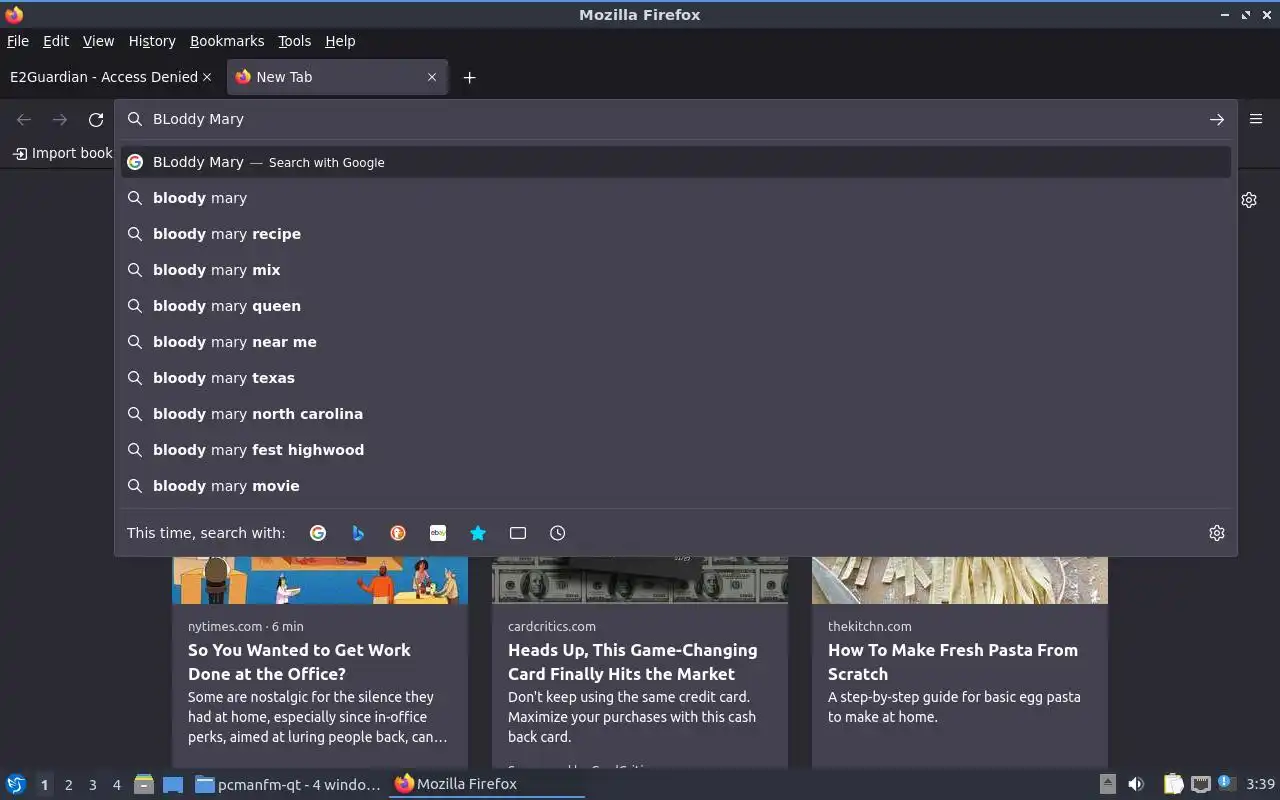1280x800 pixels.
Task: Click Mozilla Firefox taskbar entry
Action: (487, 784)
